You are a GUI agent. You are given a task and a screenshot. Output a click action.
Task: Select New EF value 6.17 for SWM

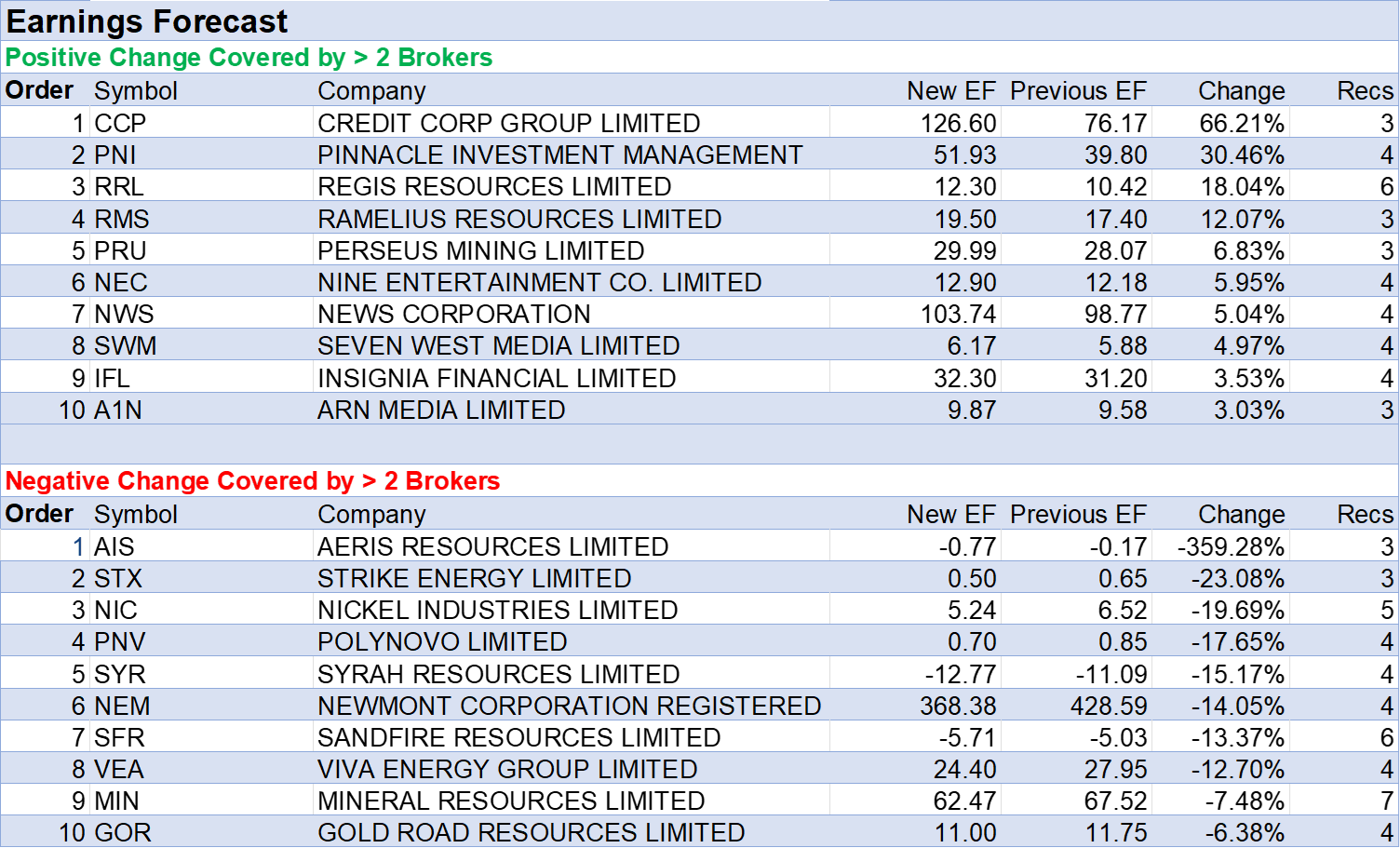tap(971, 346)
